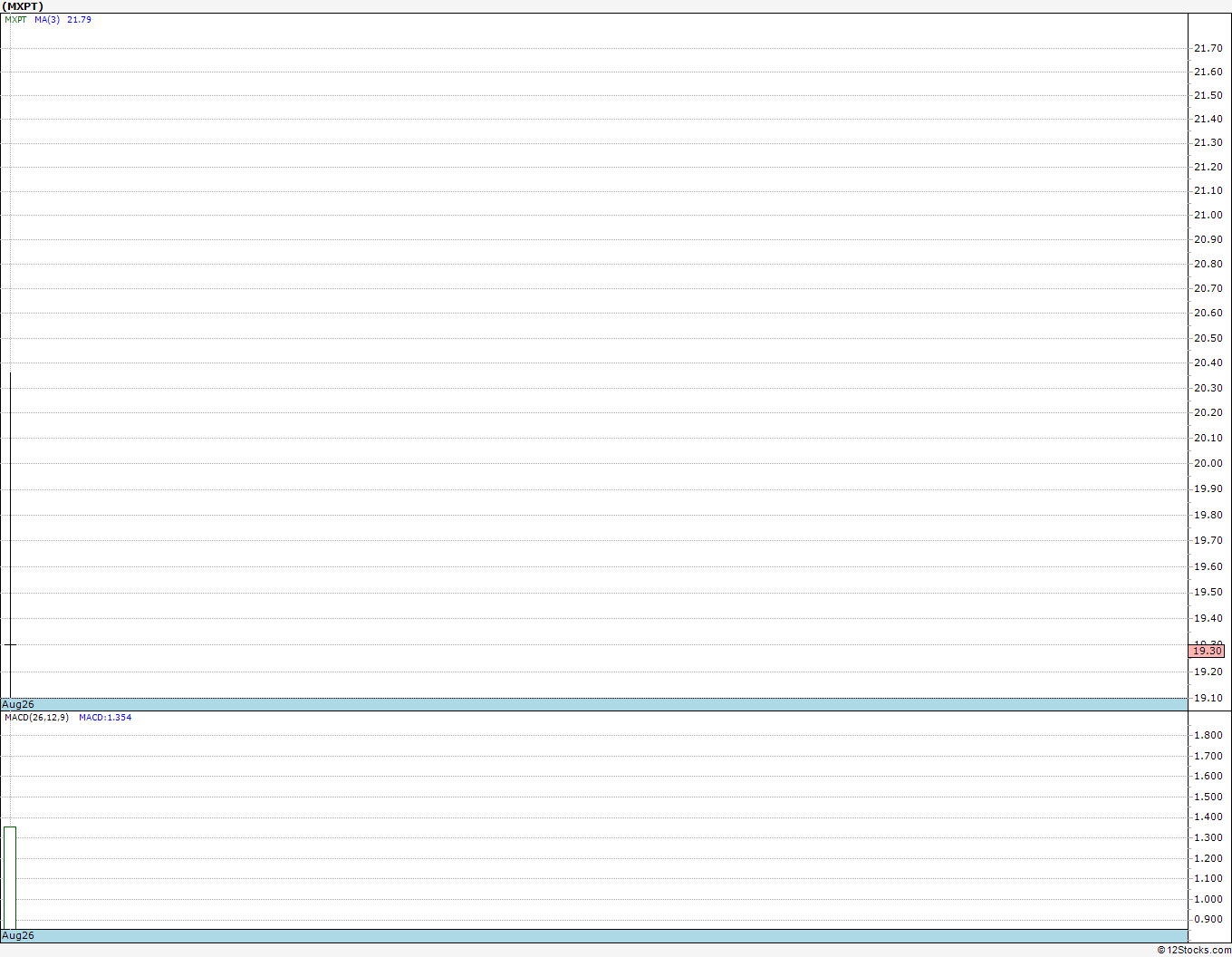Click the 20.50 price axis label
The width and height of the screenshot is (1232, 957).
click(1208, 338)
